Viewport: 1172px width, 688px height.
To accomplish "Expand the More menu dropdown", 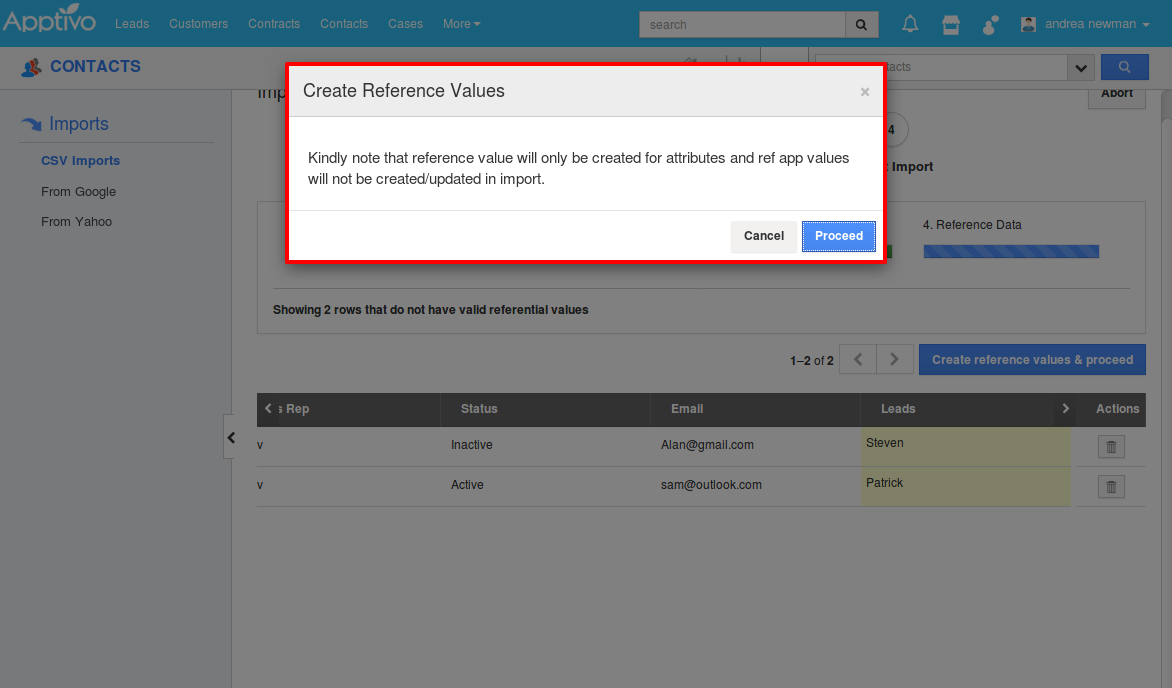I will pos(461,23).
